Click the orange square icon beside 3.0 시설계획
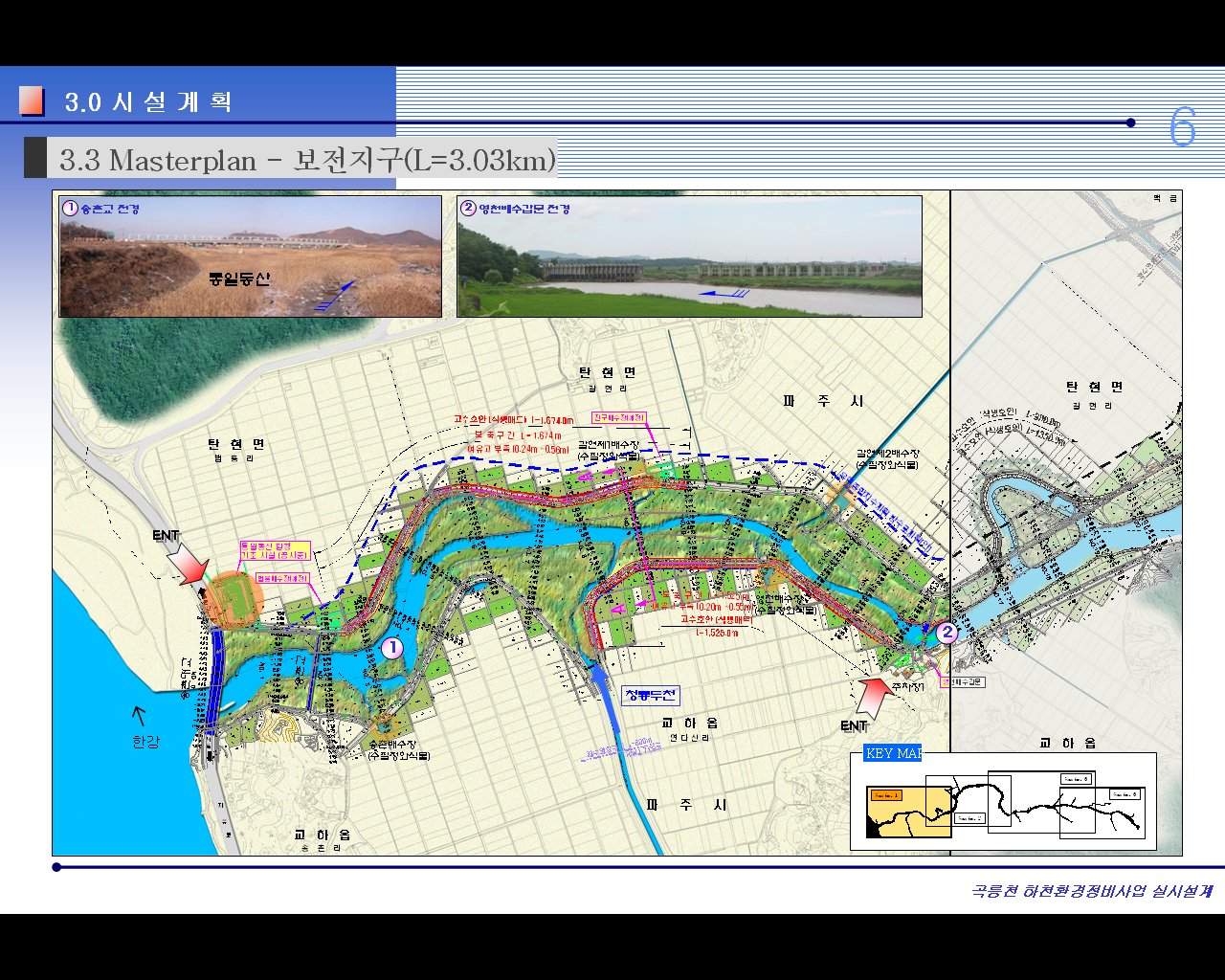The image size is (1225, 980). [x=32, y=100]
